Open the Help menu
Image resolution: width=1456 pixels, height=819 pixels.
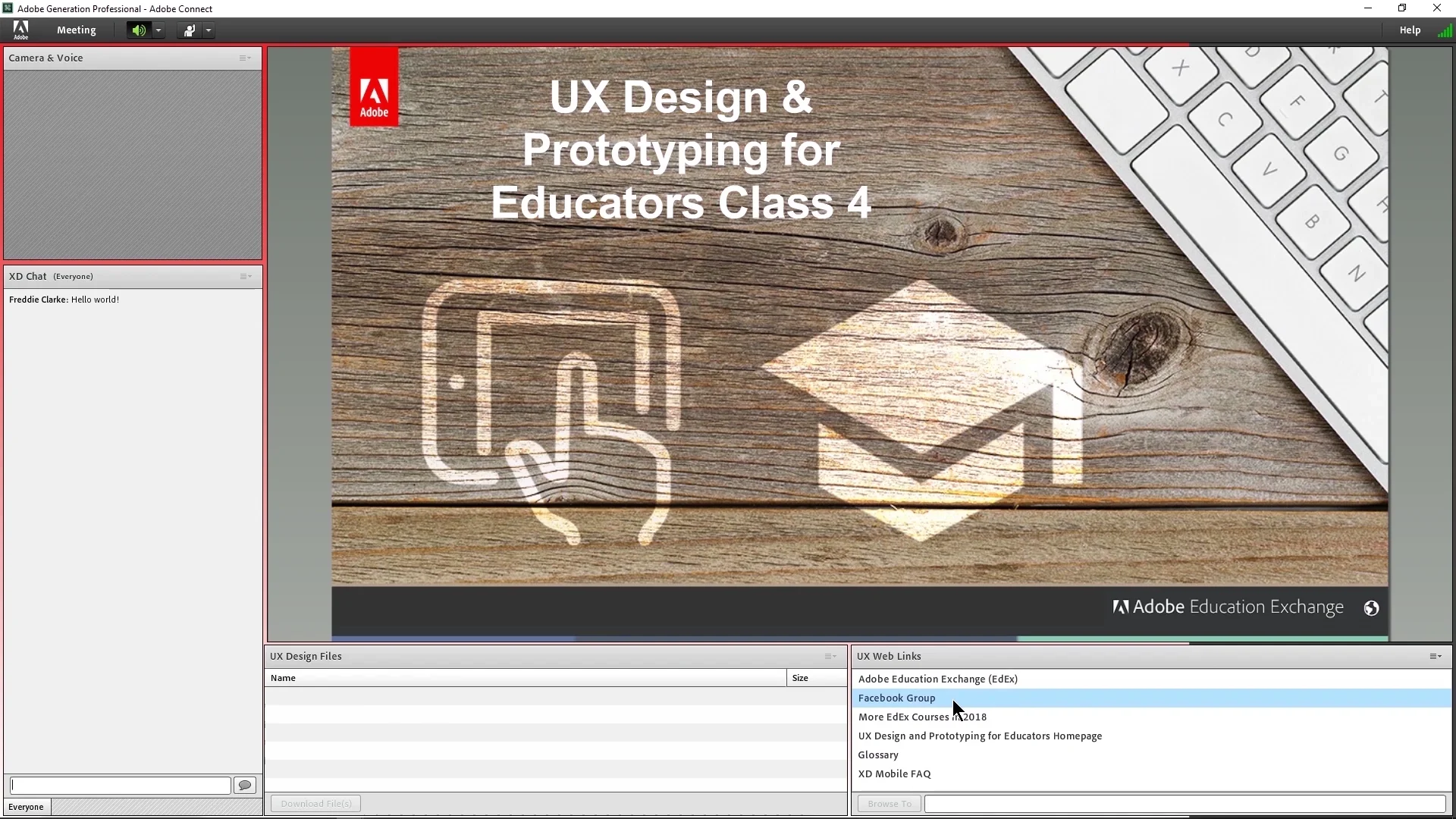coord(1410,30)
